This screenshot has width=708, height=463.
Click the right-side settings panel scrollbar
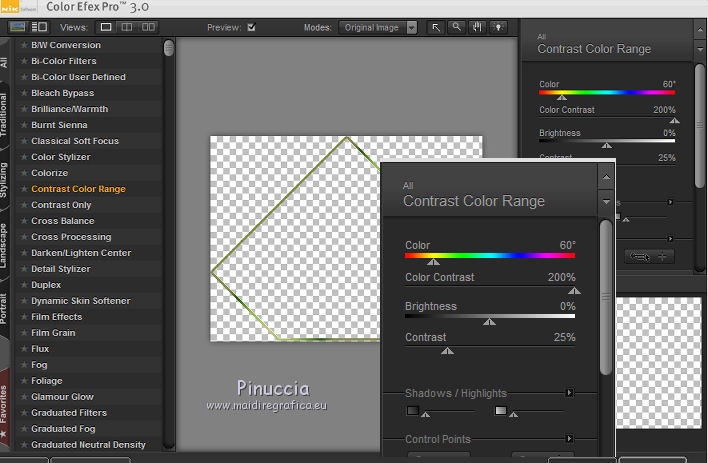coord(699,126)
